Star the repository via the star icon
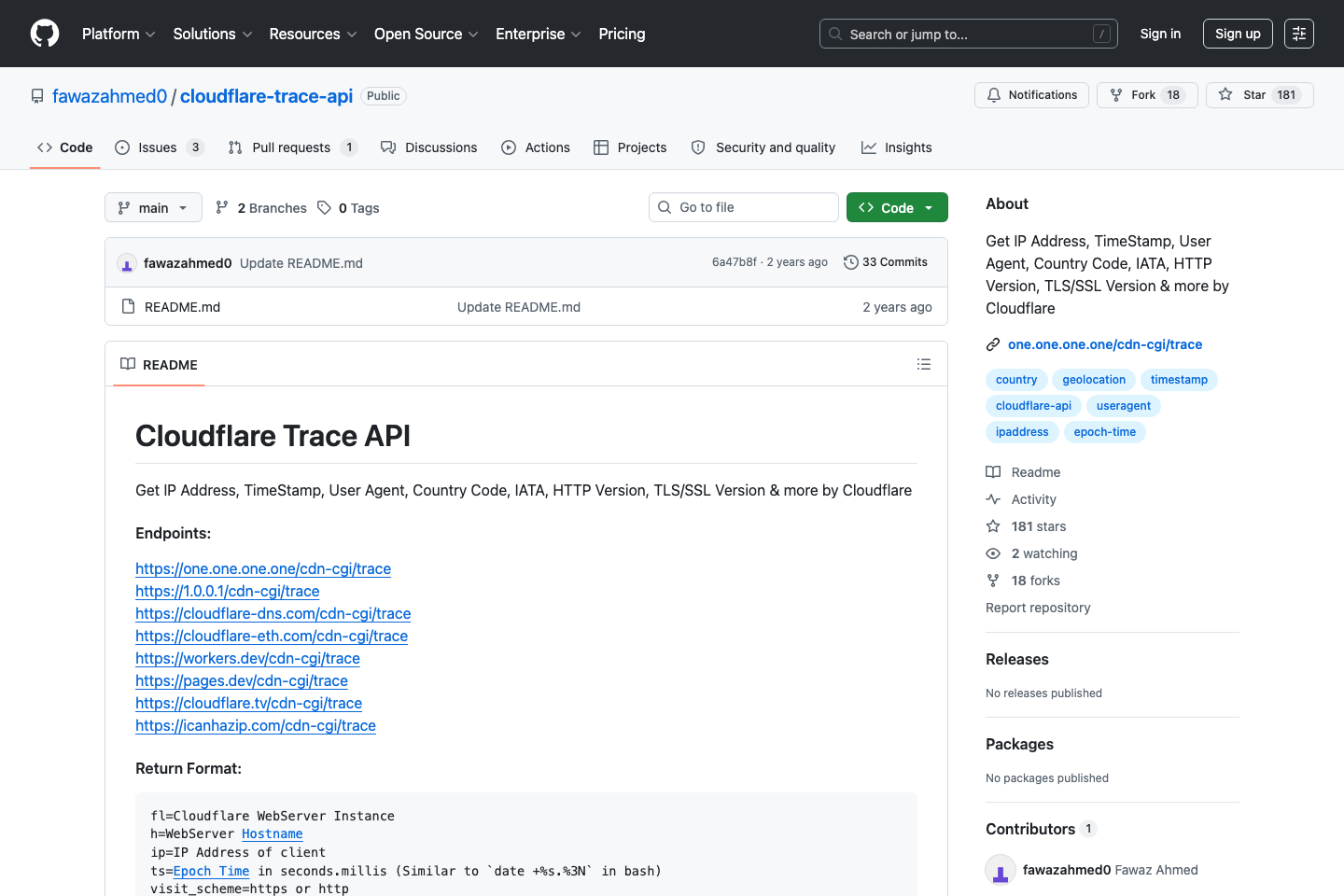This screenshot has height=896, width=1344. (1227, 94)
